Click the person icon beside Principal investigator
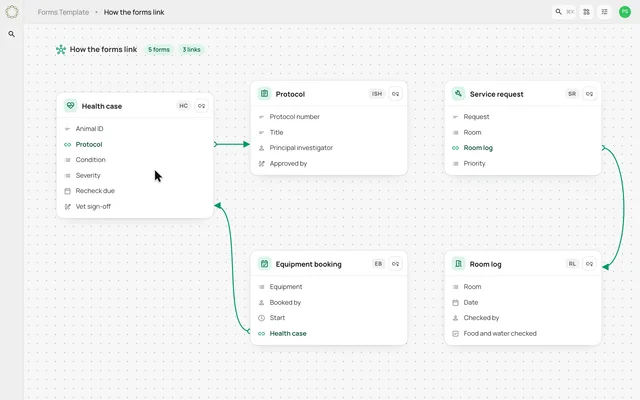The width and height of the screenshot is (640, 400). [262, 148]
